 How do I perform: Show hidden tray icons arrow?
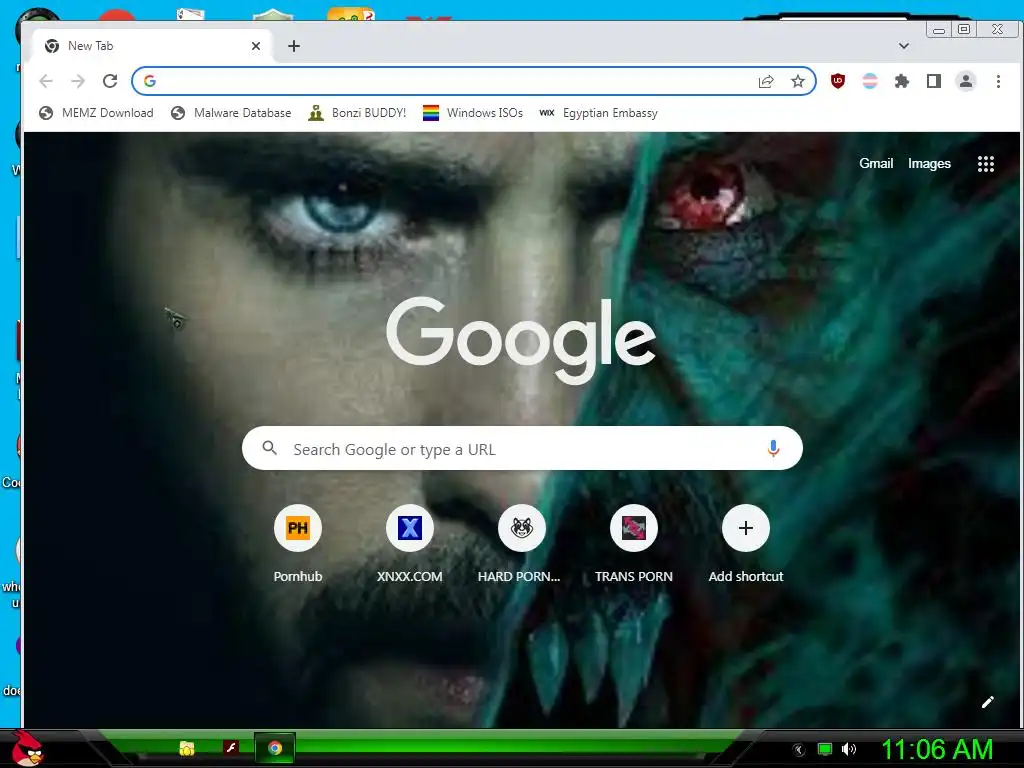pos(799,750)
